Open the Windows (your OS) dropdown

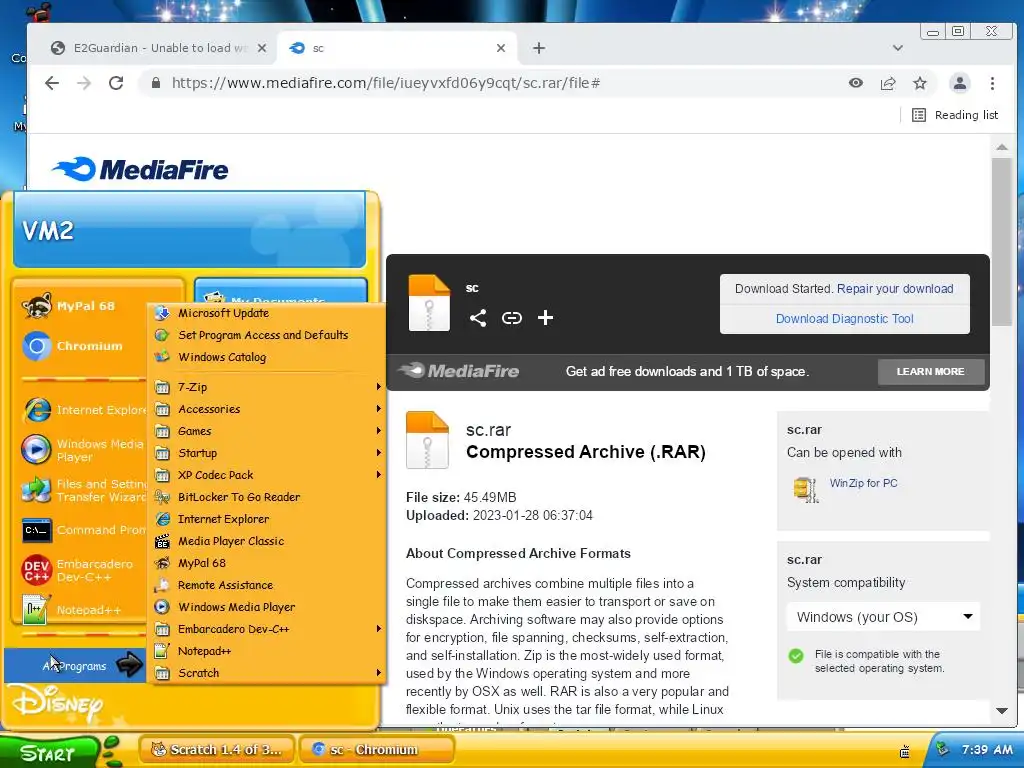click(x=883, y=617)
